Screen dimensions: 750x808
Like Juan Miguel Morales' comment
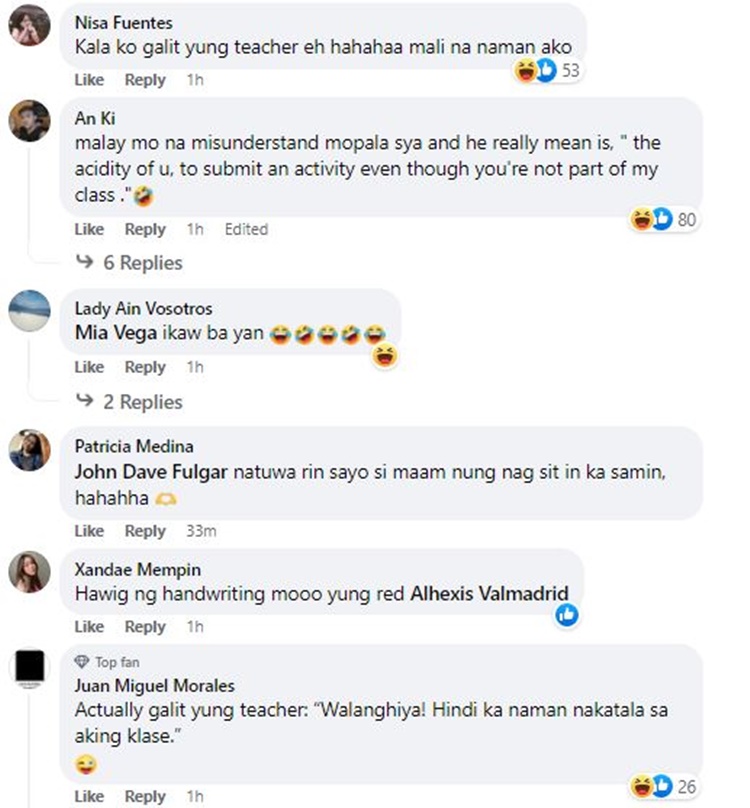coord(89,796)
